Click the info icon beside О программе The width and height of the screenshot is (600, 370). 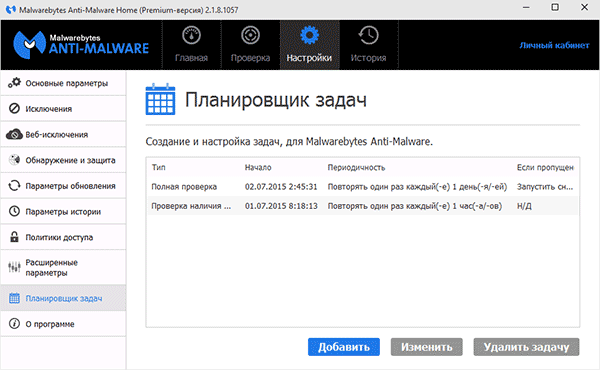14,324
